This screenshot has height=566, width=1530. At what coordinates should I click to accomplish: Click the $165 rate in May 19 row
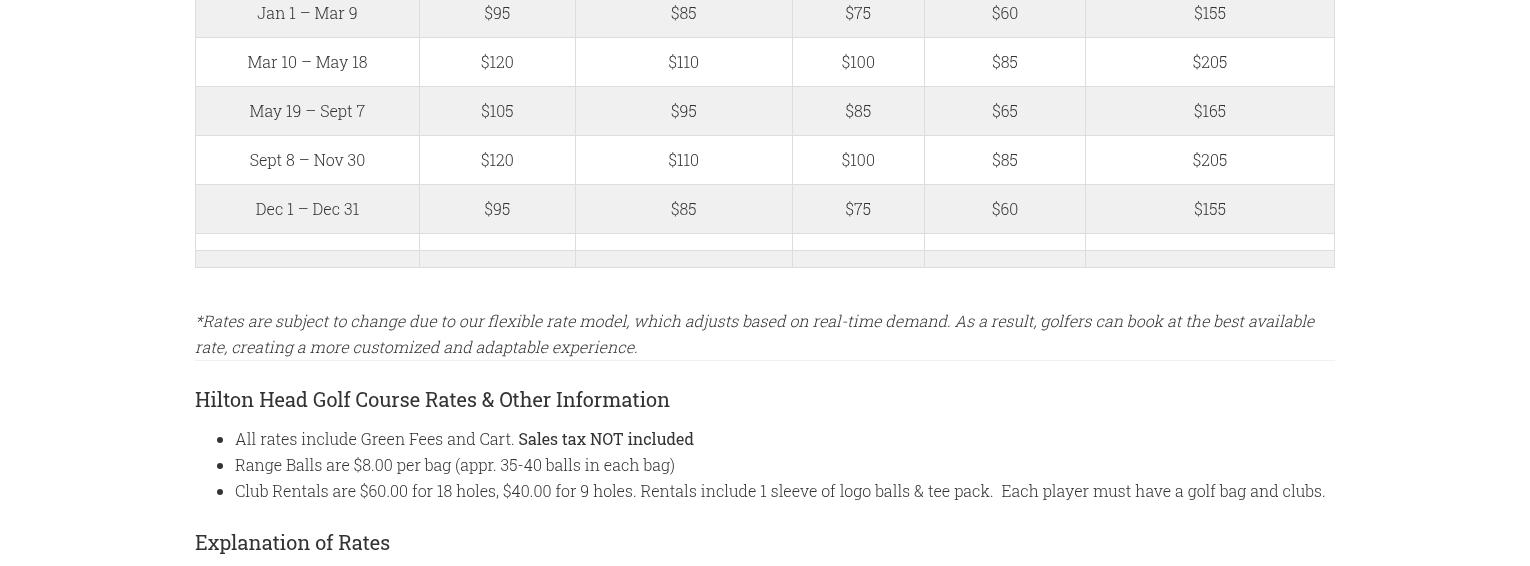[x=1209, y=111]
